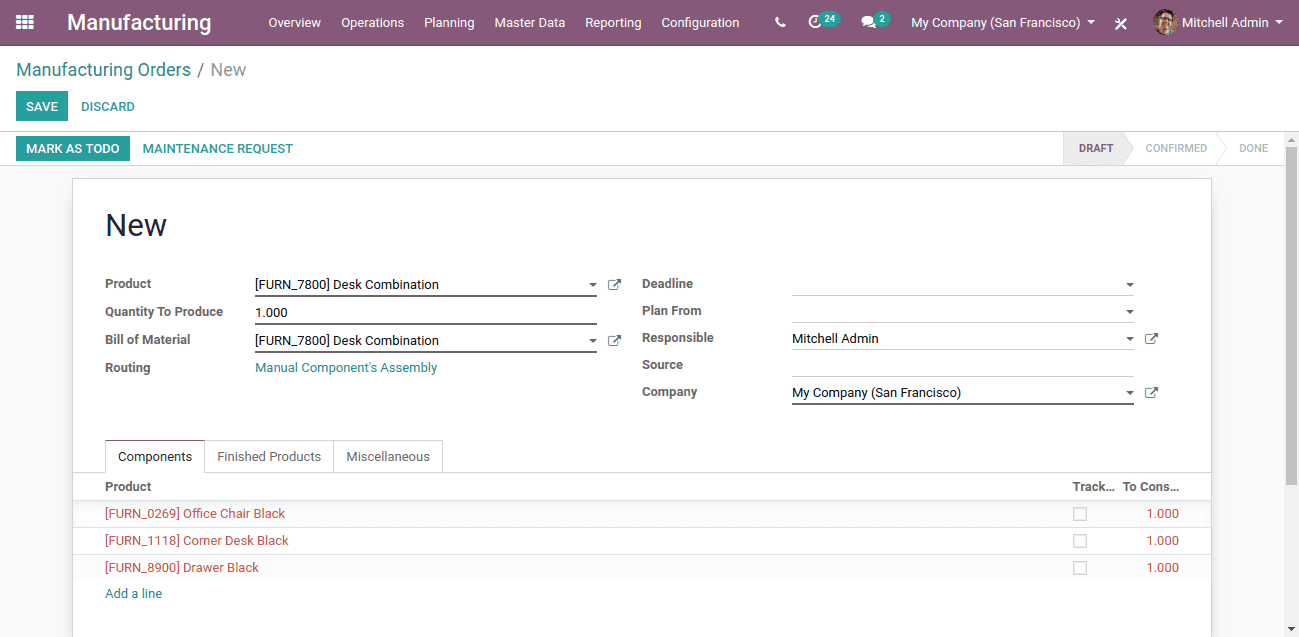Open the Operations menu
1299x637 pixels.
[x=372, y=22]
